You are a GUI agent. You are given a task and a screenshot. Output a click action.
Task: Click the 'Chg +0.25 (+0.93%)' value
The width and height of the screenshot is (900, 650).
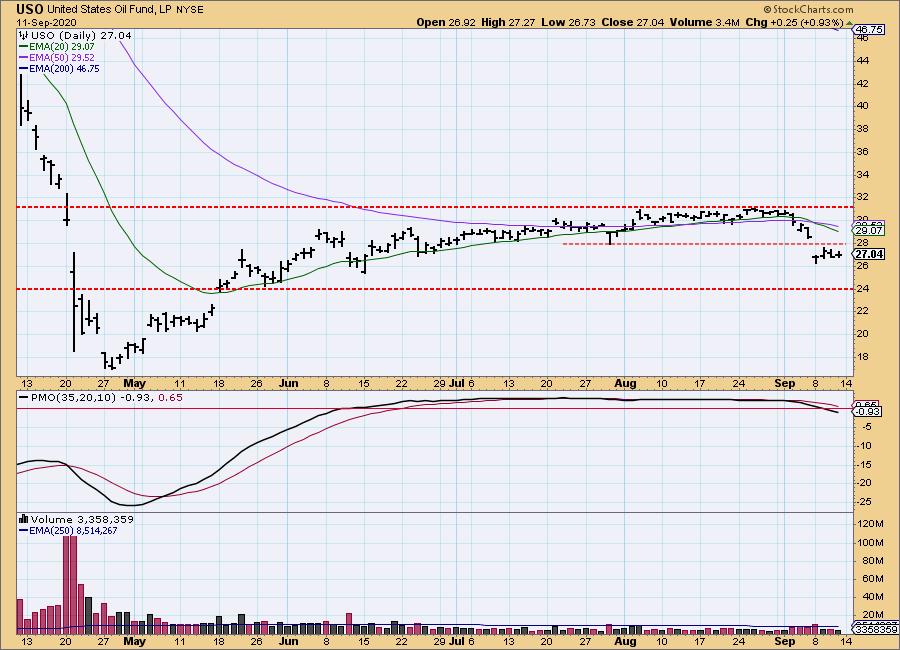794,22
